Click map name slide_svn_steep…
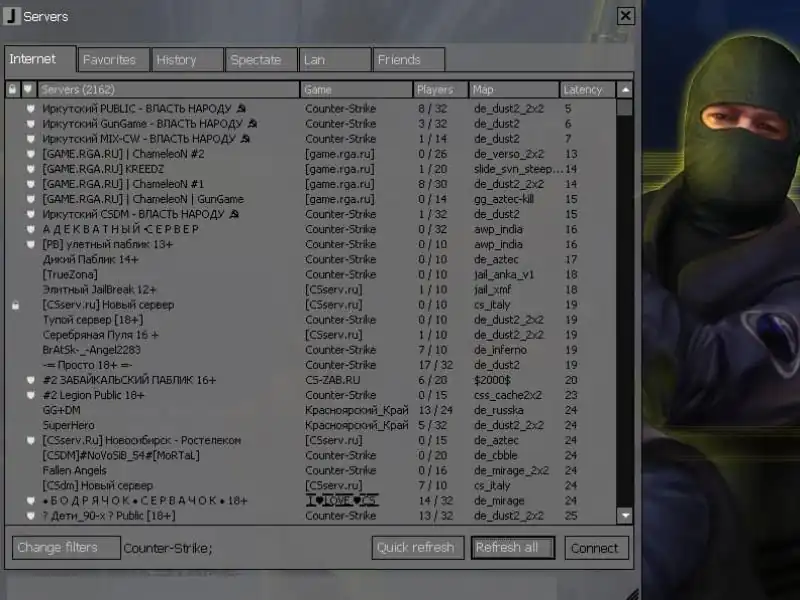The height and width of the screenshot is (600, 800). pos(518,169)
